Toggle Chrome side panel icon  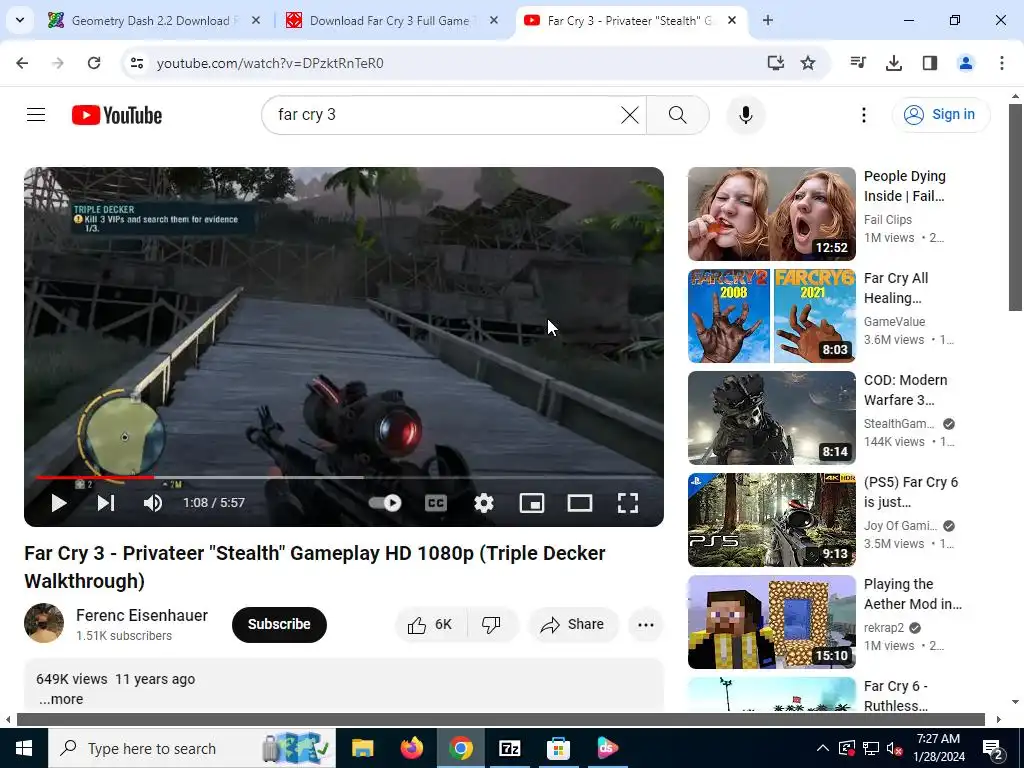tap(930, 63)
